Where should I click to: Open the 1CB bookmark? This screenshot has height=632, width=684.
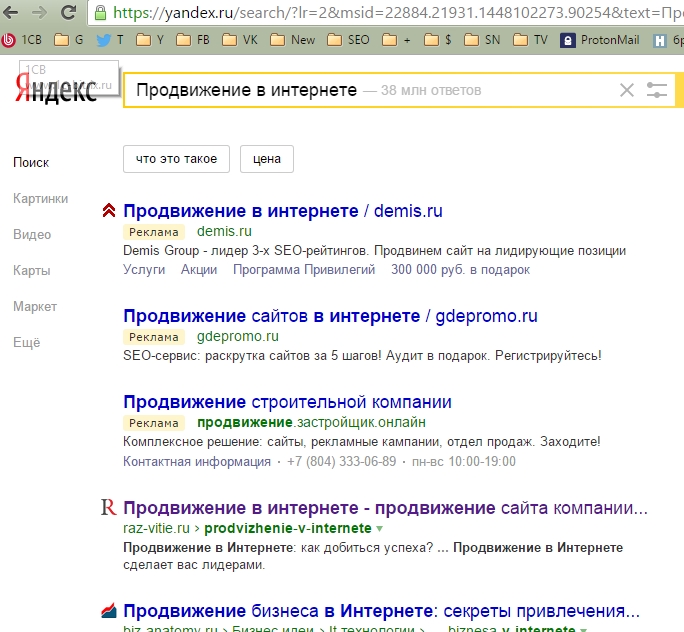(22, 40)
